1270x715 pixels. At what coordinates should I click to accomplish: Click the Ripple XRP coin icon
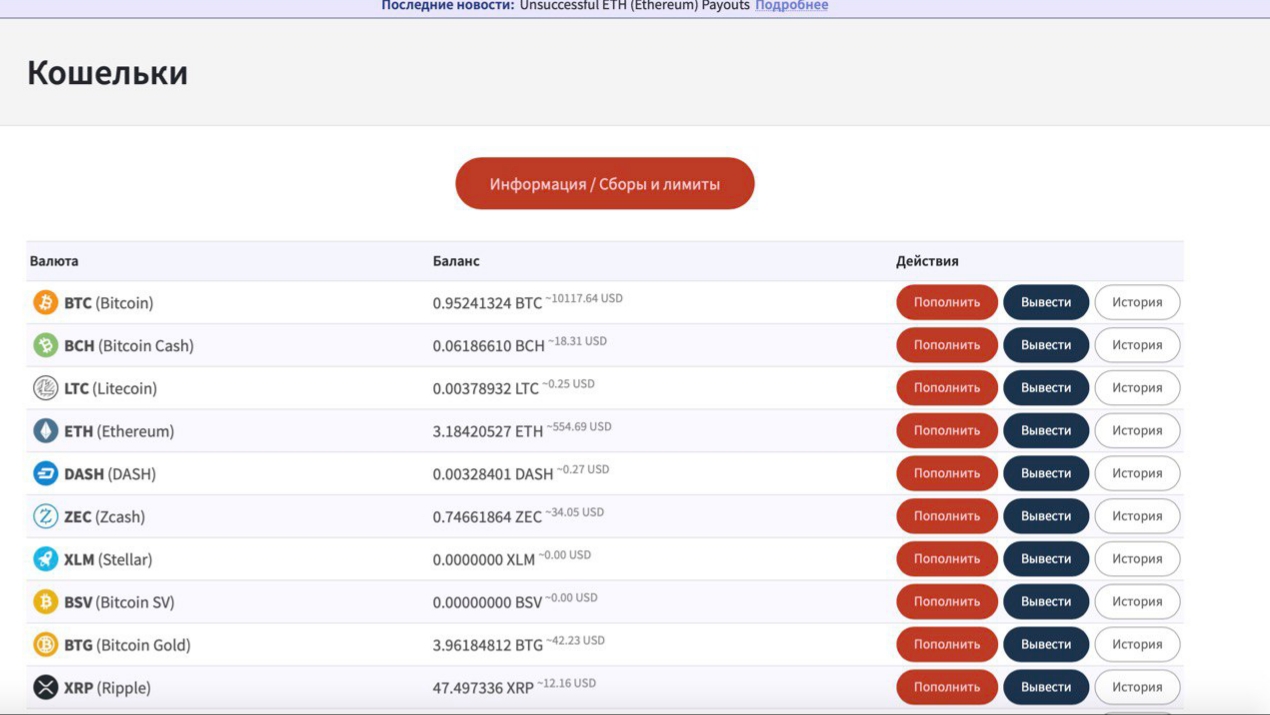[46, 688]
